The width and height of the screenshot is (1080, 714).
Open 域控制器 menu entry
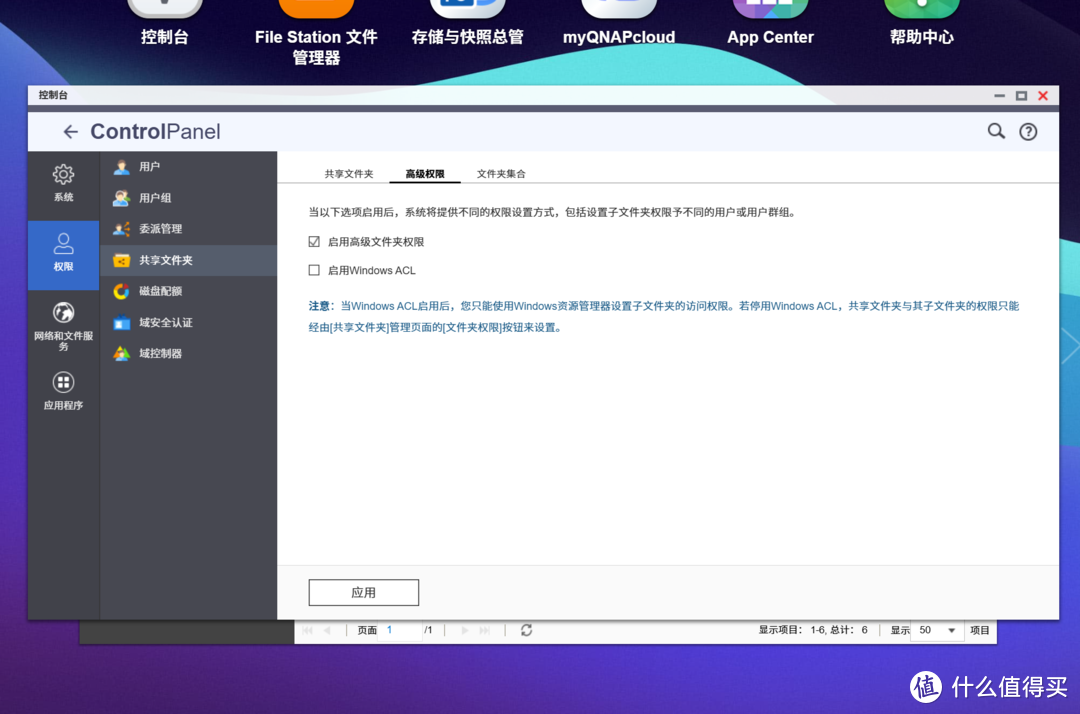point(160,353)
